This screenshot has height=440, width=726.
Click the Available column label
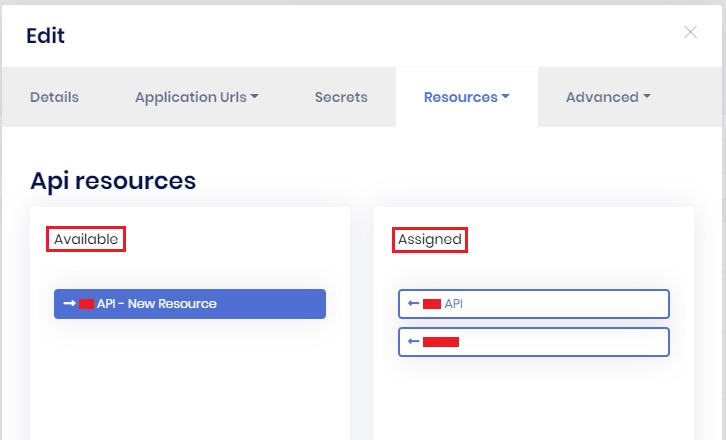(86, 239)
